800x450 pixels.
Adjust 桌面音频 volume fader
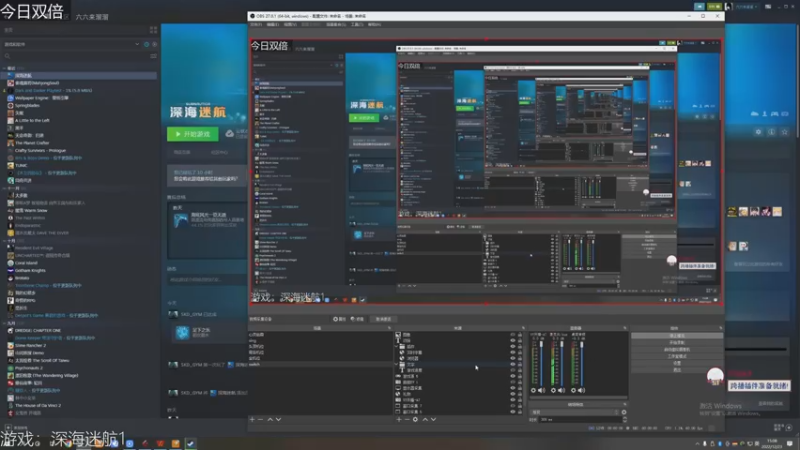click(582, 346)
